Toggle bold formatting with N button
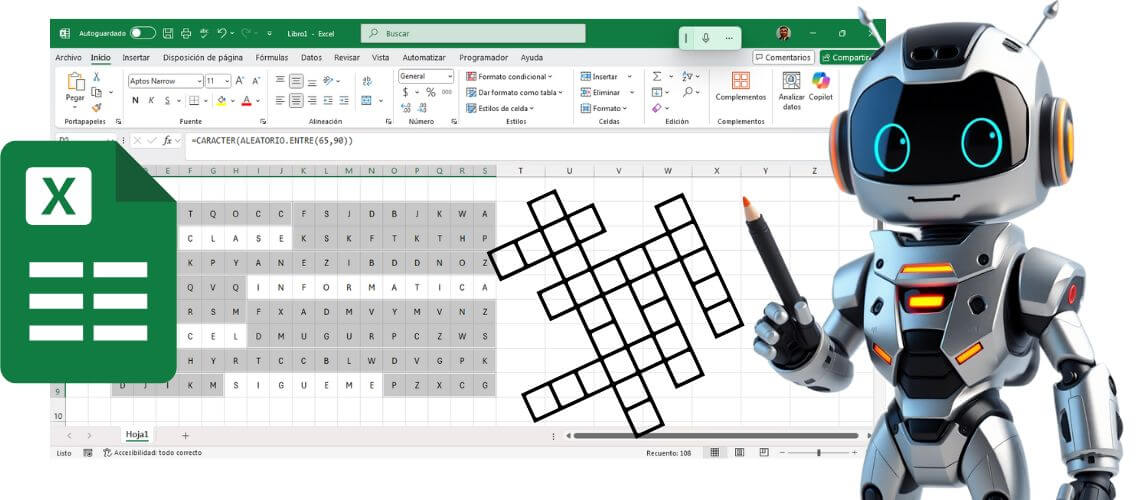This screenshot has width=1140, height=500. pos(135,100)
